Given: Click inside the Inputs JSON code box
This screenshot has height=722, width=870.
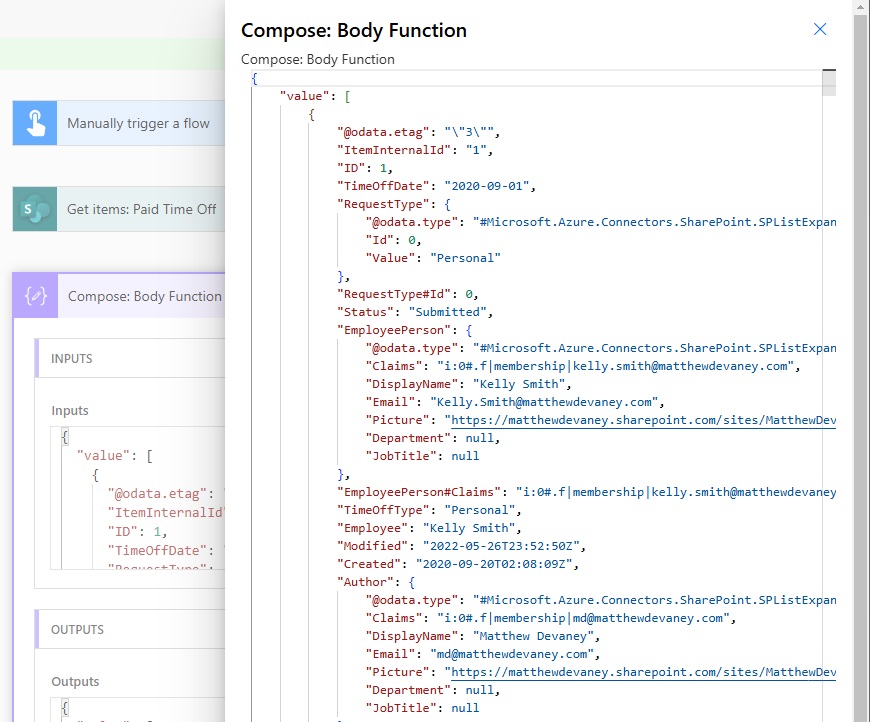Looking at the screenshot, I should [x=140, y=500].
